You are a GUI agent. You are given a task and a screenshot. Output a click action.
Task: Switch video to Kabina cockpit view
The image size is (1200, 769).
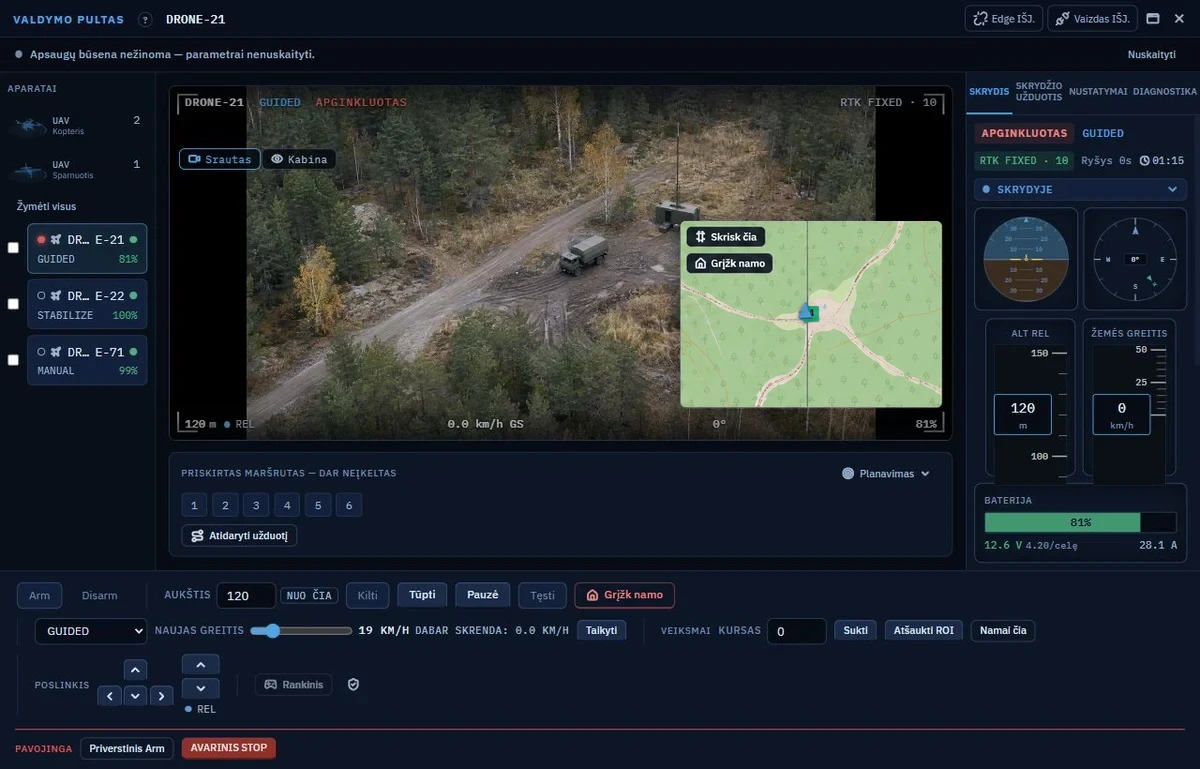(x=300, y=159)
